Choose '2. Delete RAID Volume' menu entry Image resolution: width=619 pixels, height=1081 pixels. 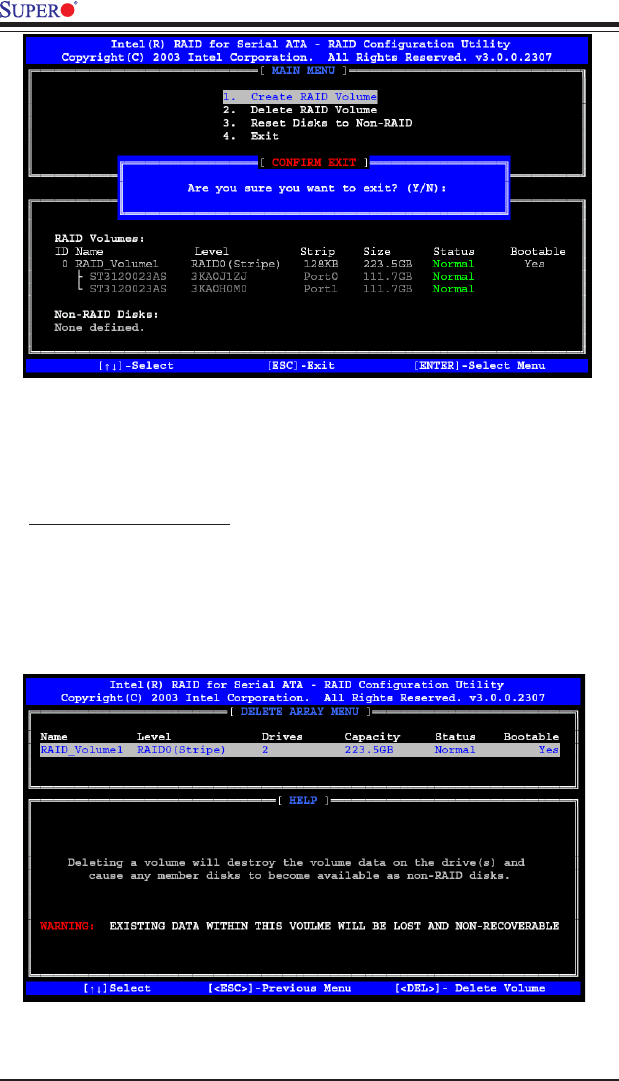pyautogui.click(x=300, y=110)
